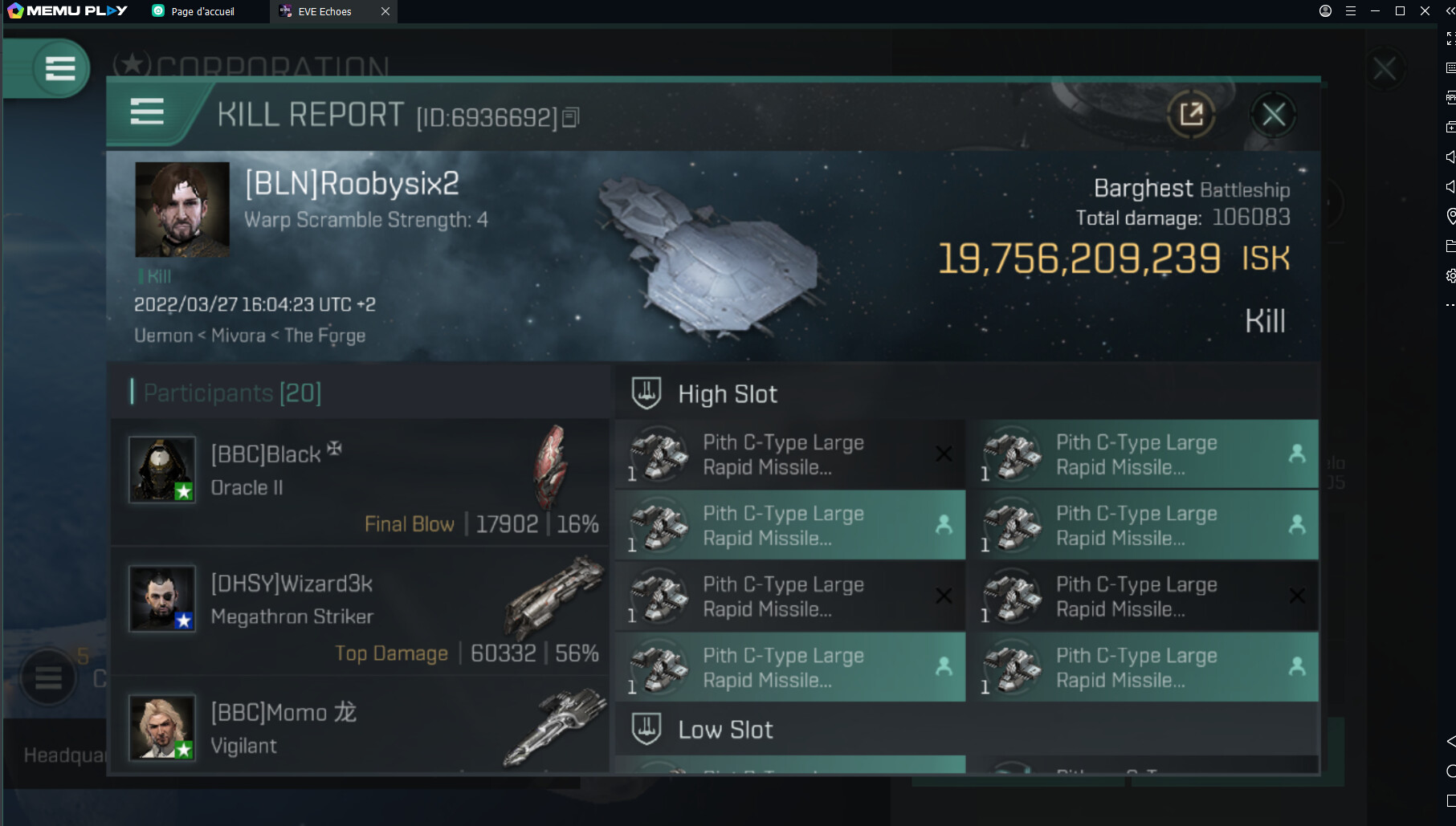Open MEmu hamburger menu in title bar

(x=1351, y=11)
